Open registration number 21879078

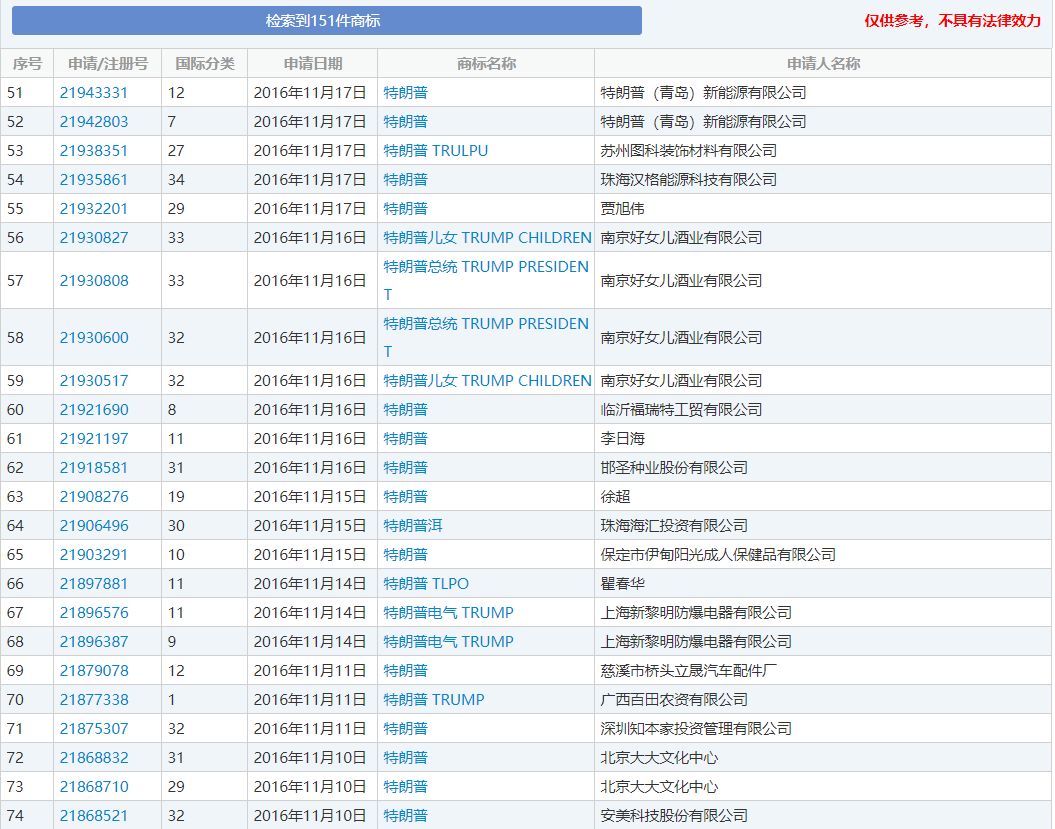94,670
